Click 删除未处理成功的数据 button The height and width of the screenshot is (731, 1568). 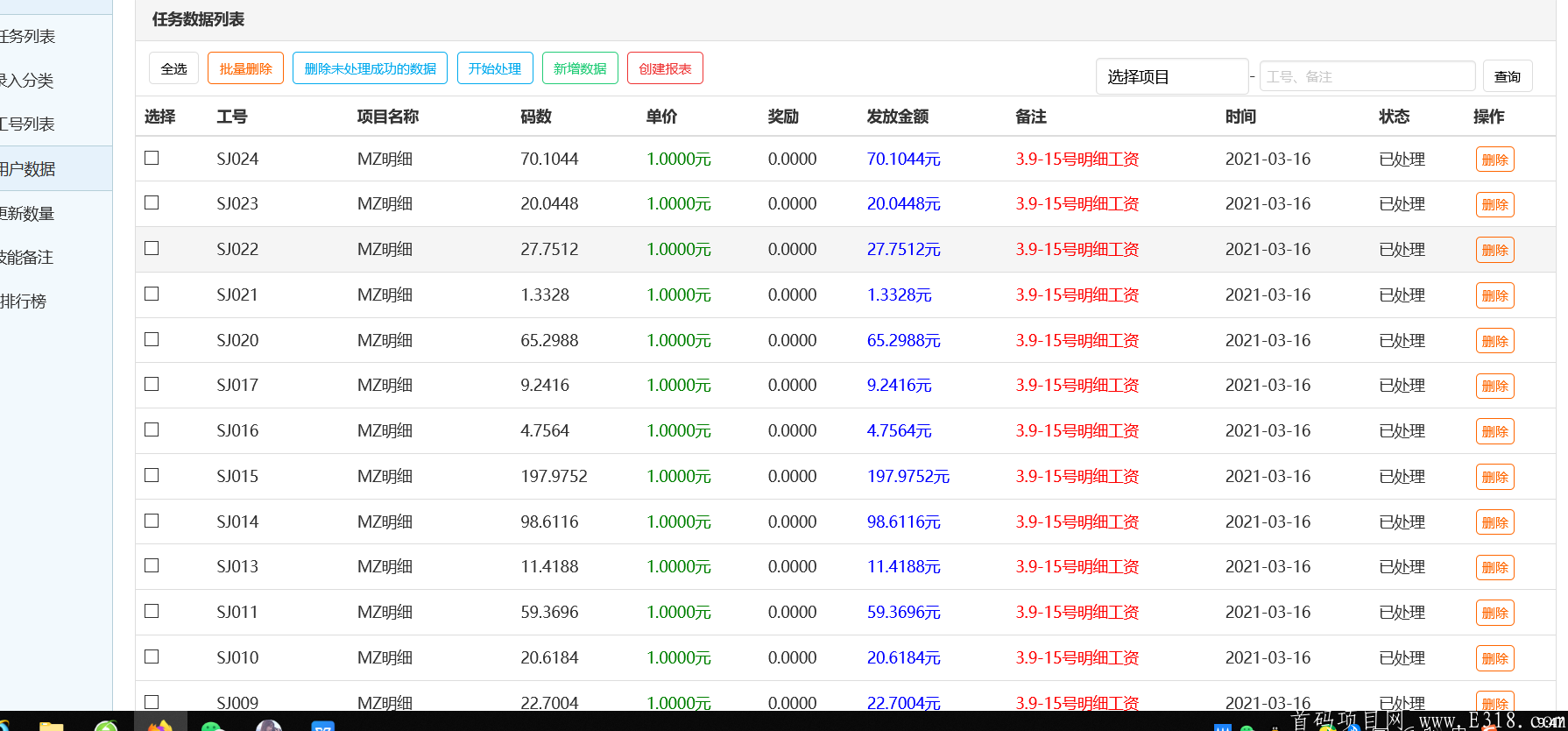370,68
